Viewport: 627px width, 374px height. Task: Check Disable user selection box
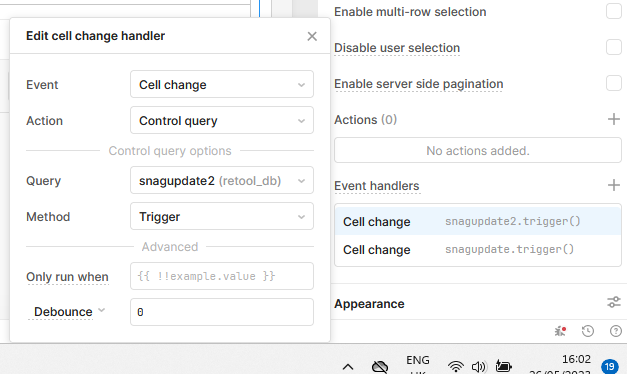(x=614, y=47)
